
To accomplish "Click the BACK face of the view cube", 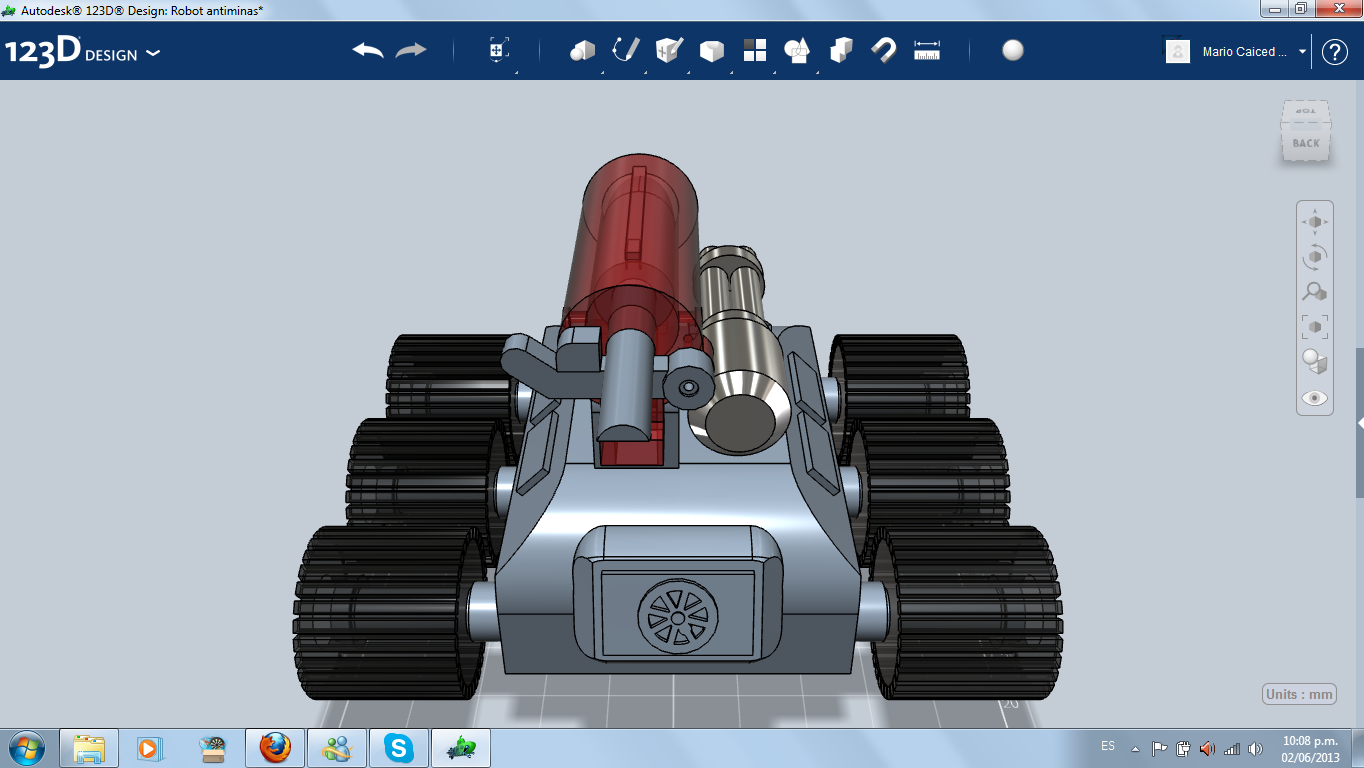I will [1306, 143].
